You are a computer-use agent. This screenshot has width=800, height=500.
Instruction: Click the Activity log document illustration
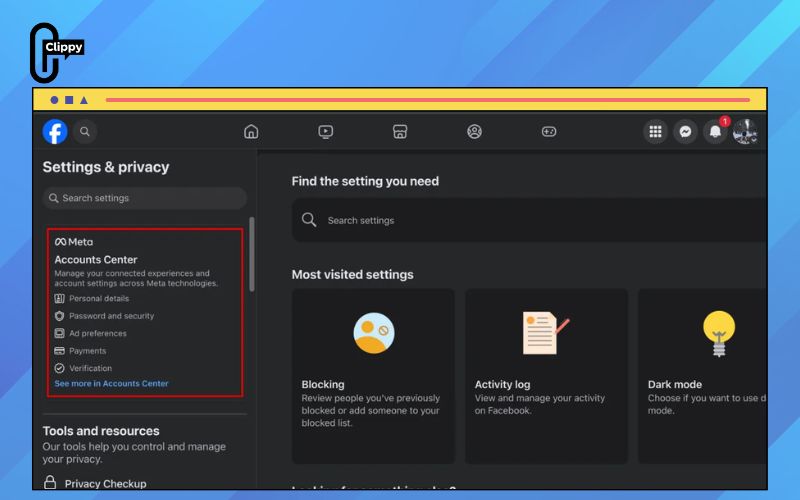(x=545, y=333)
